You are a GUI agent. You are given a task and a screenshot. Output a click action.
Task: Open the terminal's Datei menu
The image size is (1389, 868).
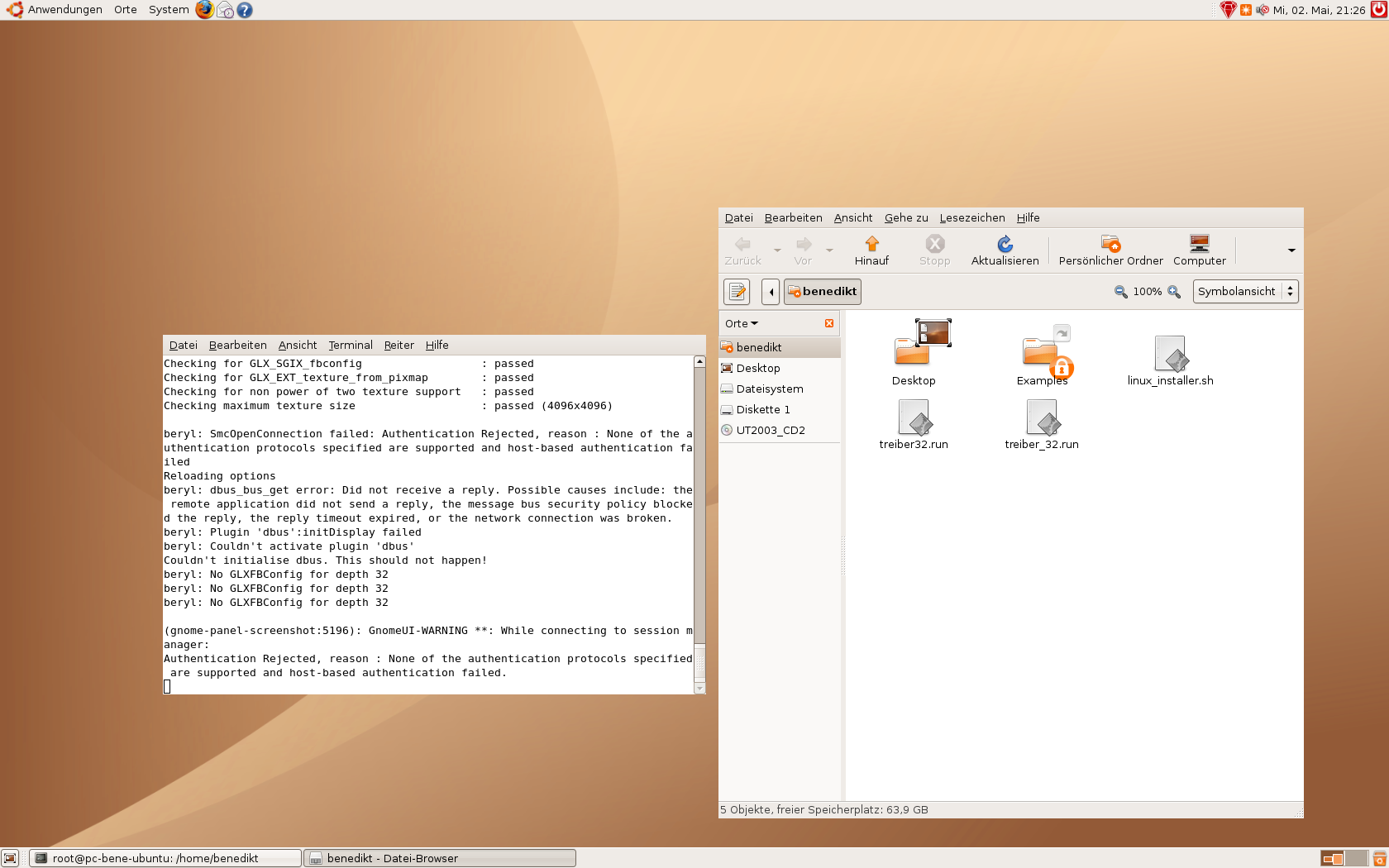pos(184,346)
